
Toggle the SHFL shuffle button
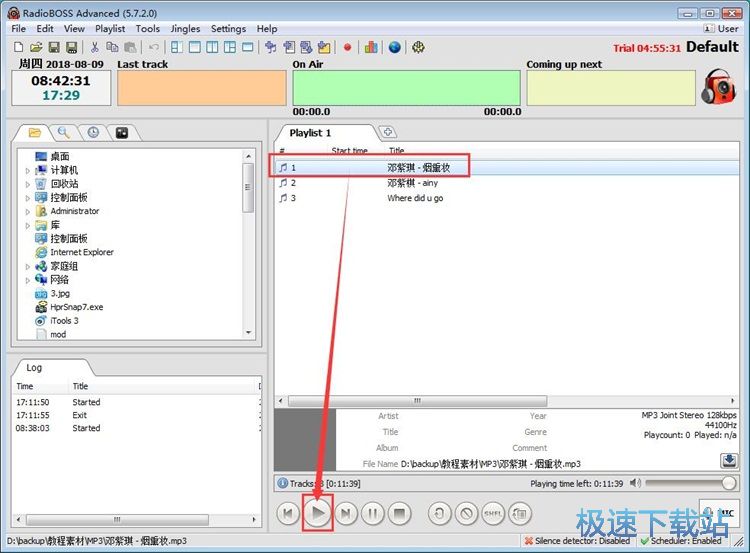click(x=493, y=514)
